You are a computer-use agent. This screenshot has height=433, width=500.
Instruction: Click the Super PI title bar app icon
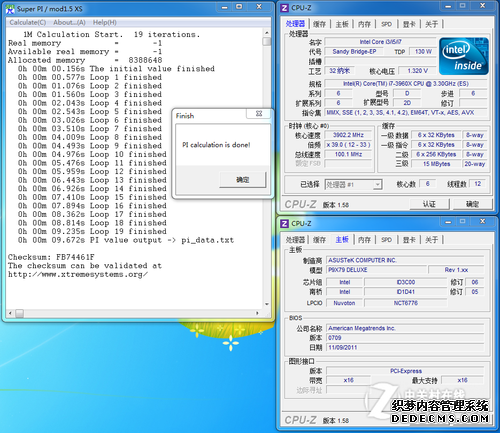click(10, 9)
